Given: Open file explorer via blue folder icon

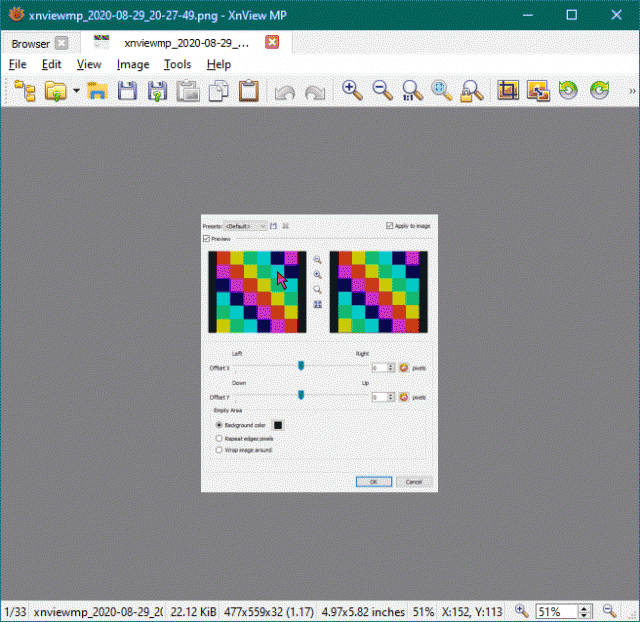Looking at the screenshot, I should click(97, 91).
